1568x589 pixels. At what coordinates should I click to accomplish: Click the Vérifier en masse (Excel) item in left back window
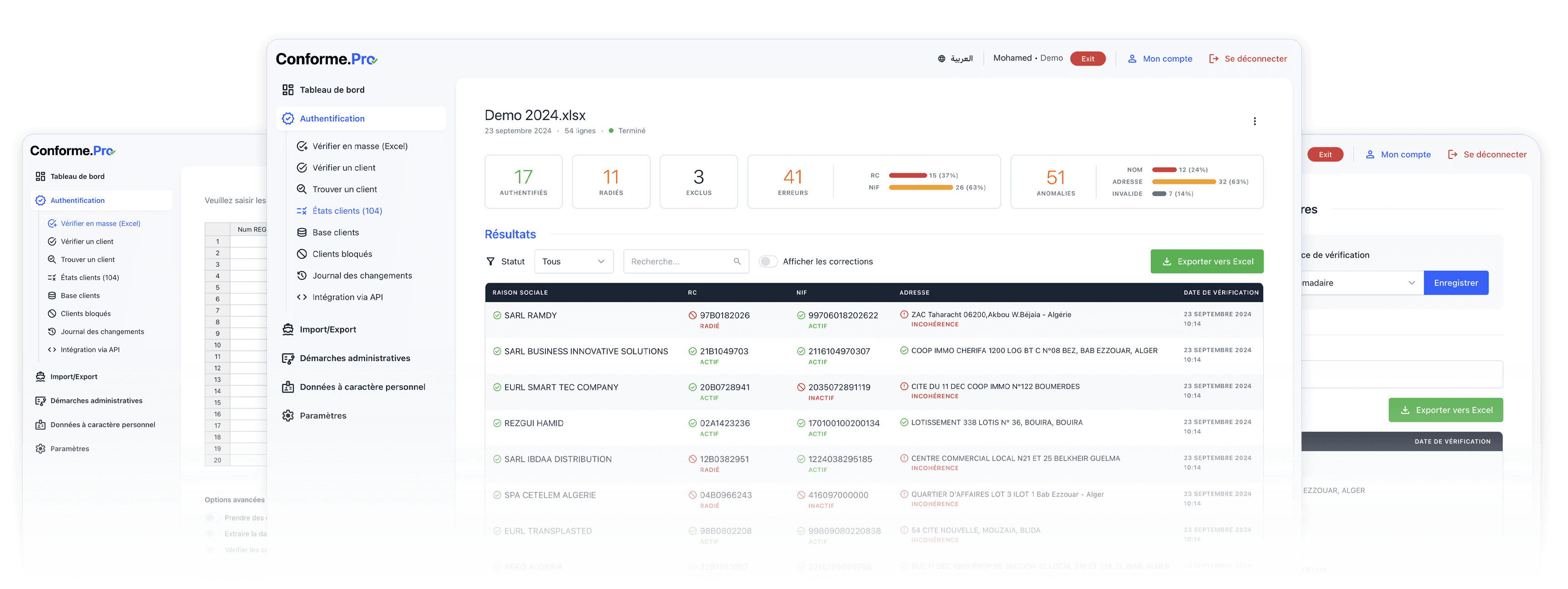(100, 224)
